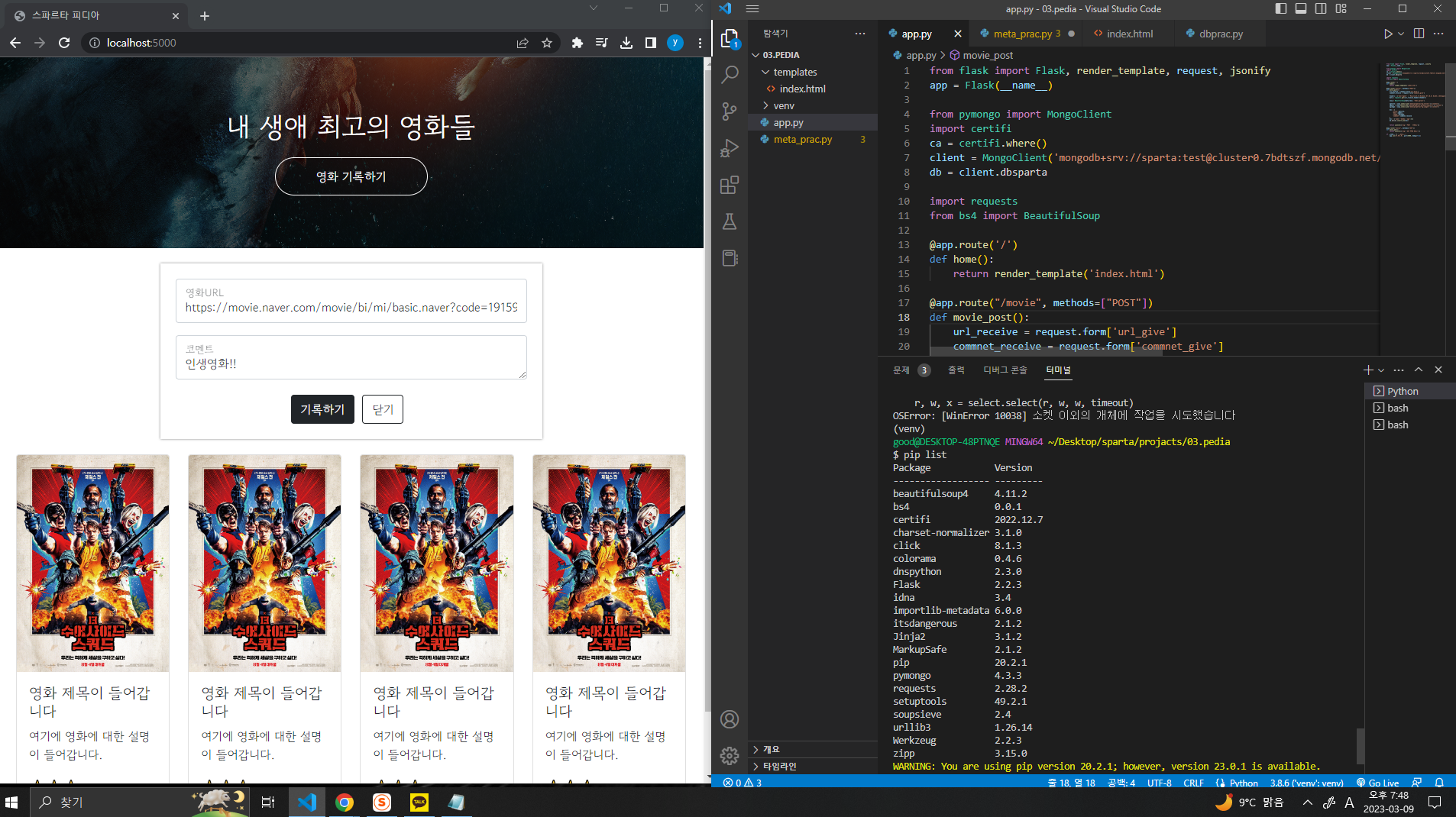Open the 디버그 콘솔 panel tab

click(x=1005, y=370)
